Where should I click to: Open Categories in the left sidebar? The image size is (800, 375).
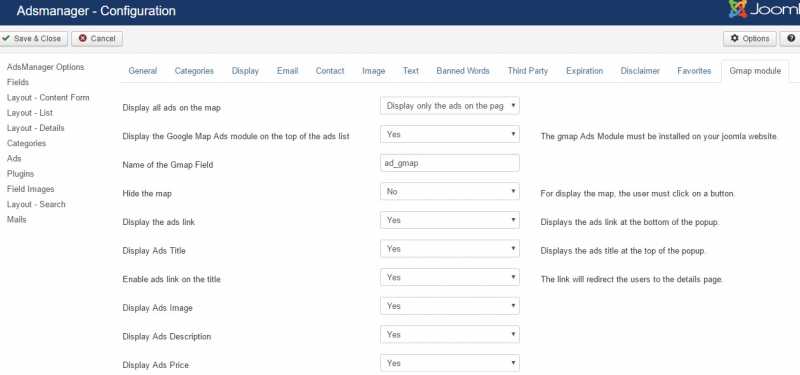coord(27,143)
